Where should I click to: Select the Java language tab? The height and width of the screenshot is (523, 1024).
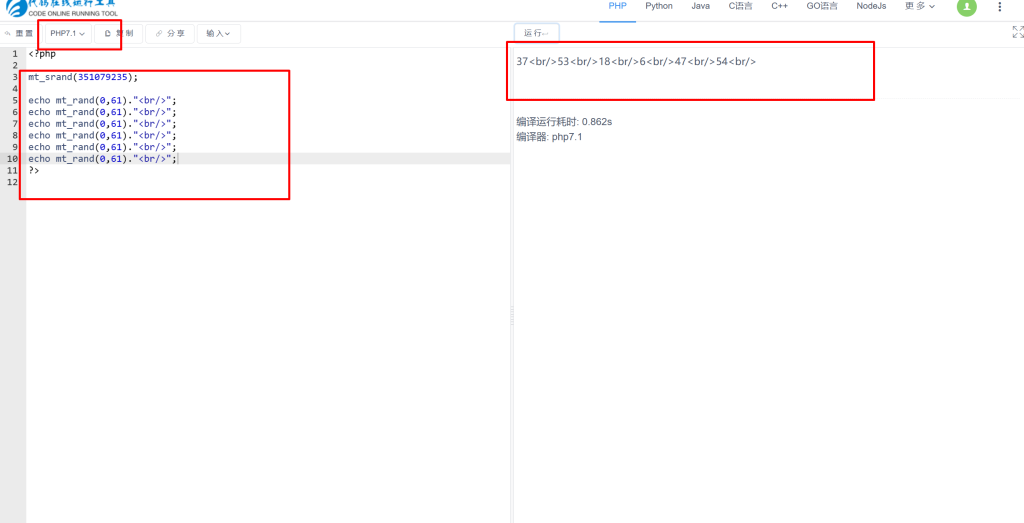click(x=700, y=6)
